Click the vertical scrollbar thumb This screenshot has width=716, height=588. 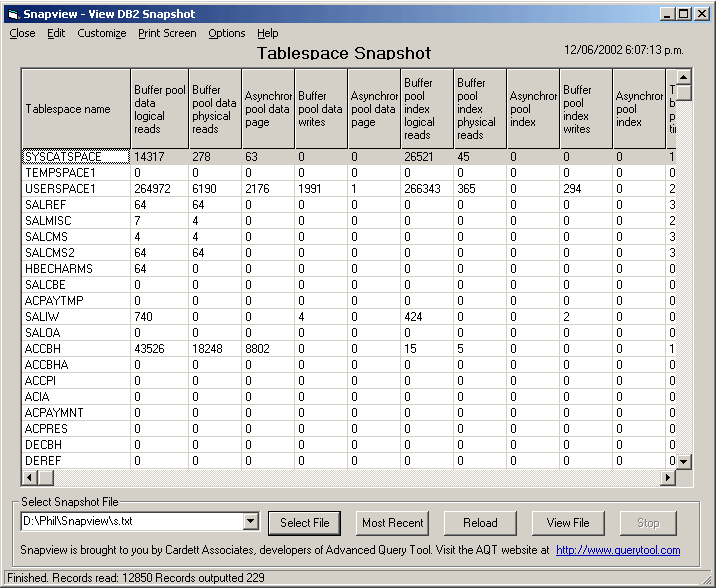(x=684, y=93)
